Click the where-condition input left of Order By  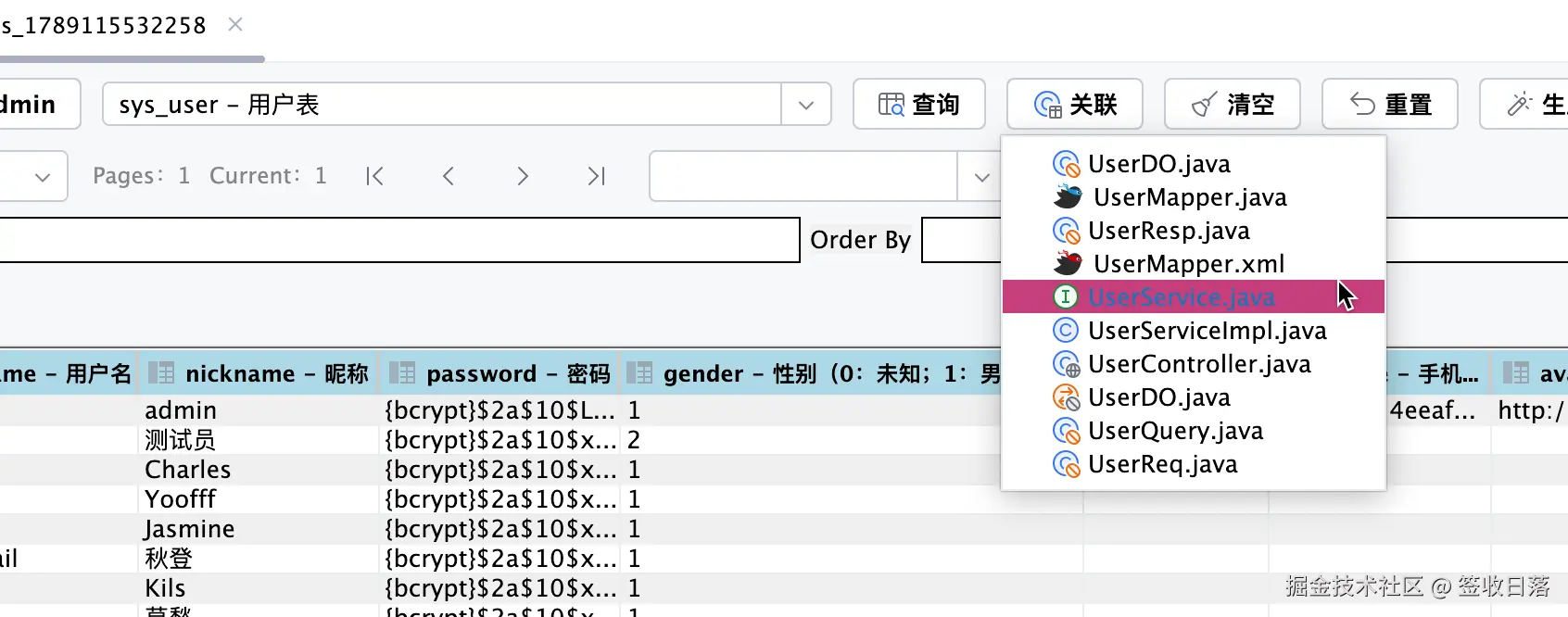(399, 240)
